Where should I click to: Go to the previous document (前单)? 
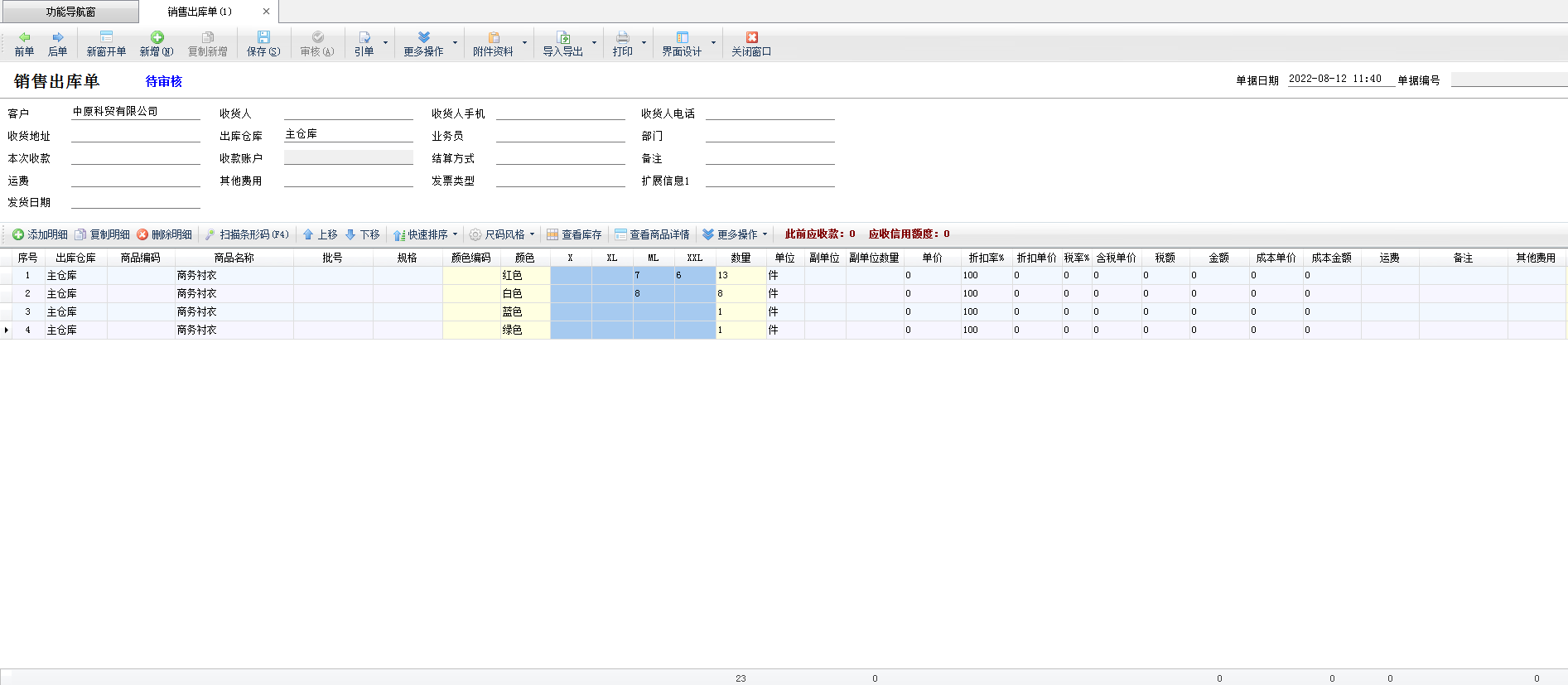click(24, 38)
